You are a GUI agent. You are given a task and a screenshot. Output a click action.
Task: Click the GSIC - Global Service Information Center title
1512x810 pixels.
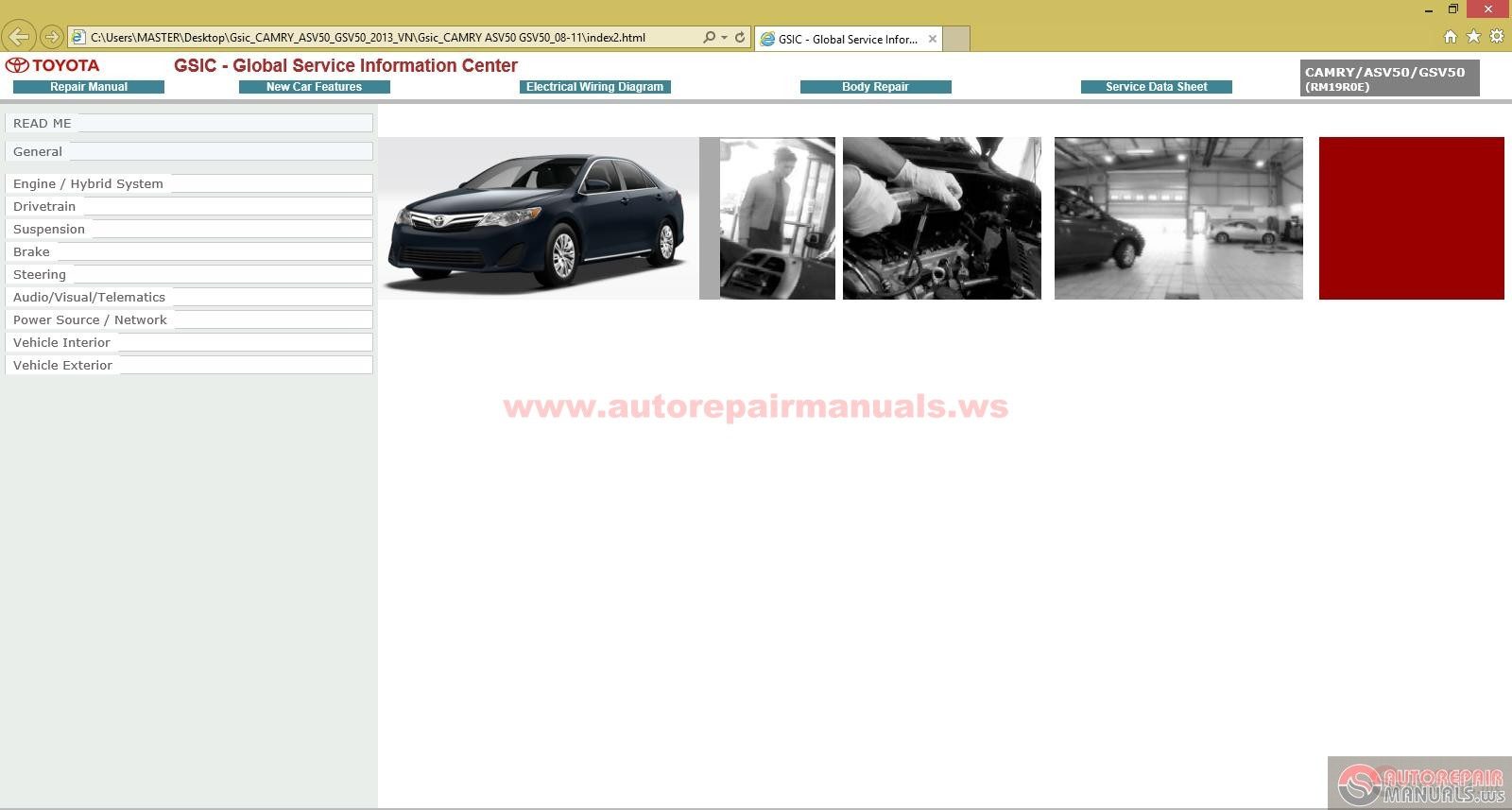click(x=346, y=65)
